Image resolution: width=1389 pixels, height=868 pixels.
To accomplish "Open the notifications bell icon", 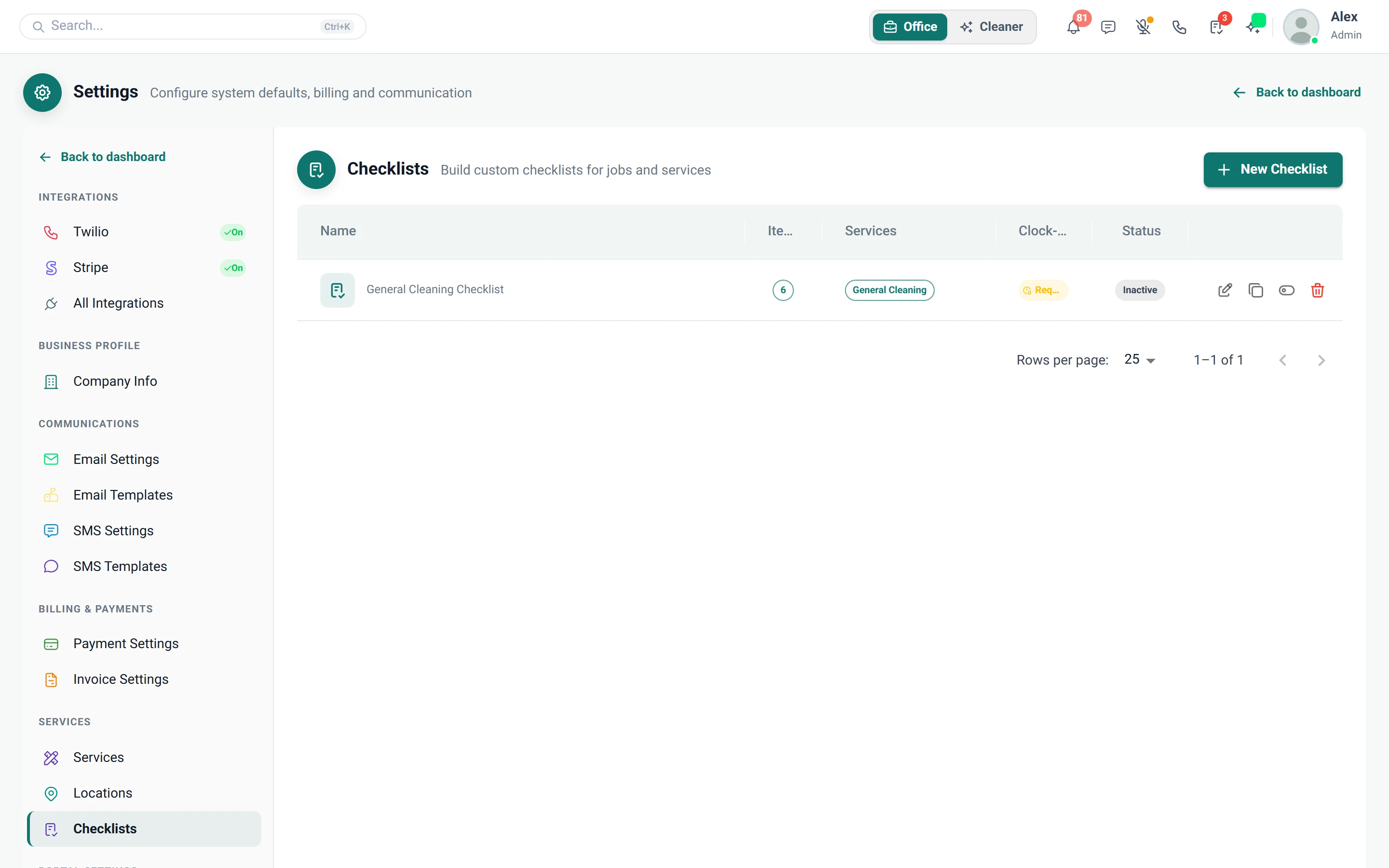I will point(1073,27).
